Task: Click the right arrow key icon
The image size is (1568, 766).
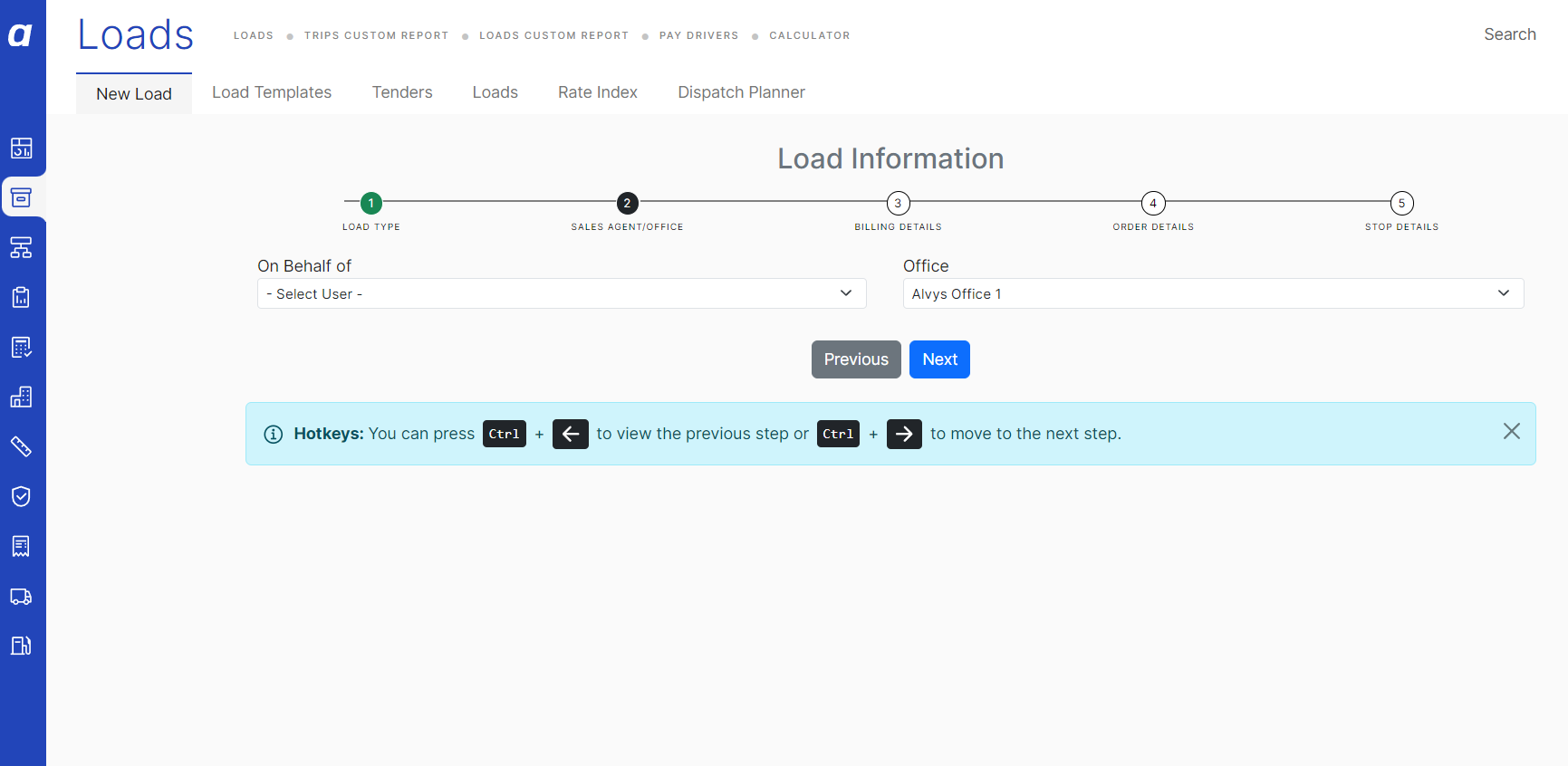Action: click(904, 434)
